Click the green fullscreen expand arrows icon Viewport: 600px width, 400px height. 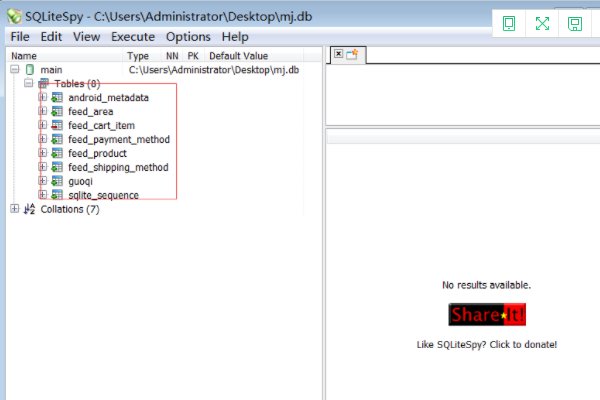[x=542, y=24]
